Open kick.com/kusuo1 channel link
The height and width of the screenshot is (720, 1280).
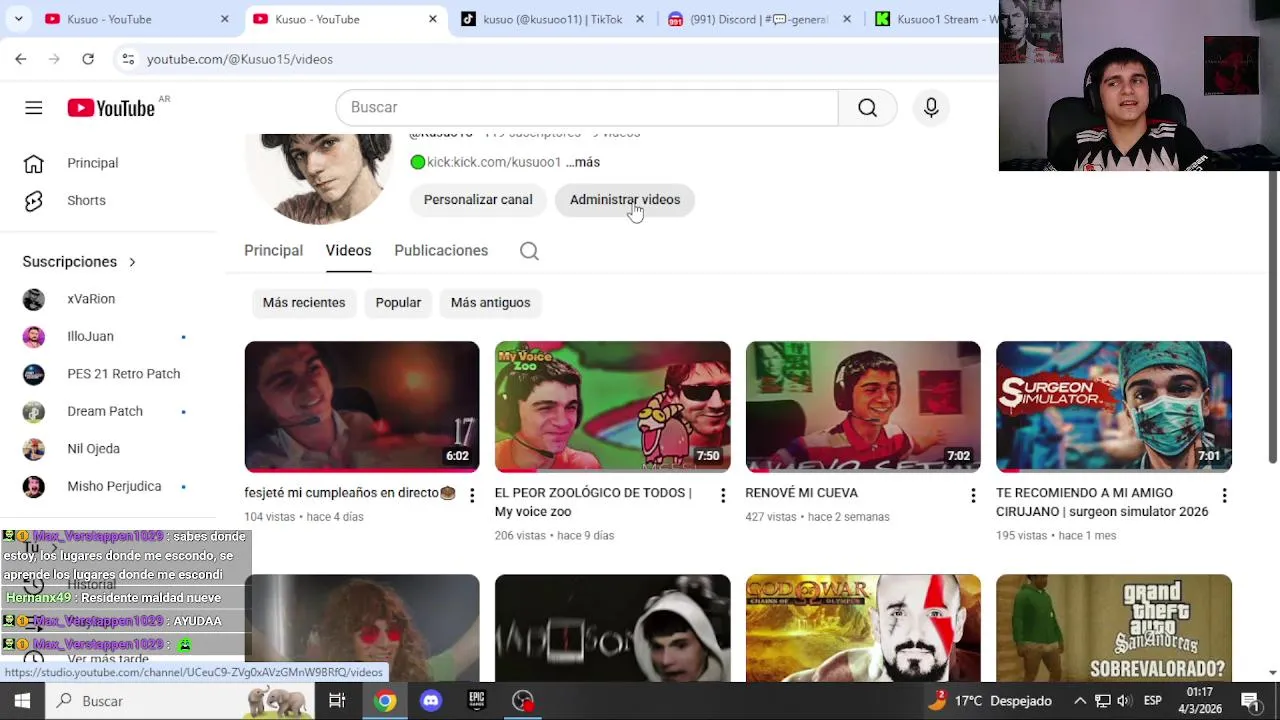[x=494, y=162]
